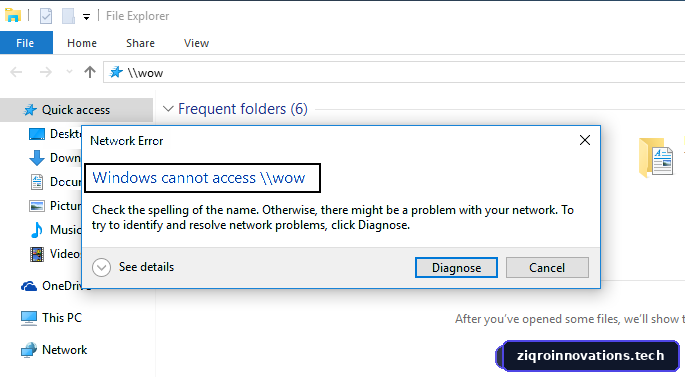Open the Recent locations dropdown chevron
Image resolution: width=685 pixels, height=377 pixels.
[69, 72]
